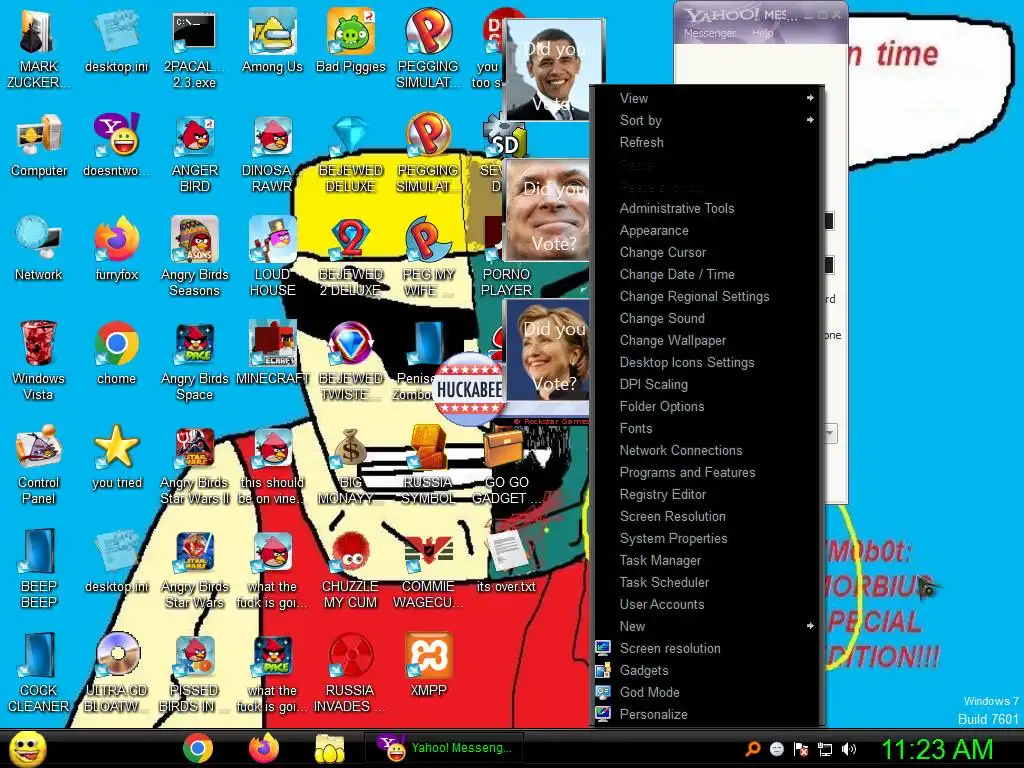The image size is (1024, 768).
Task: Click the HUCKABEE campaign button badge
Action: [469, 389]
